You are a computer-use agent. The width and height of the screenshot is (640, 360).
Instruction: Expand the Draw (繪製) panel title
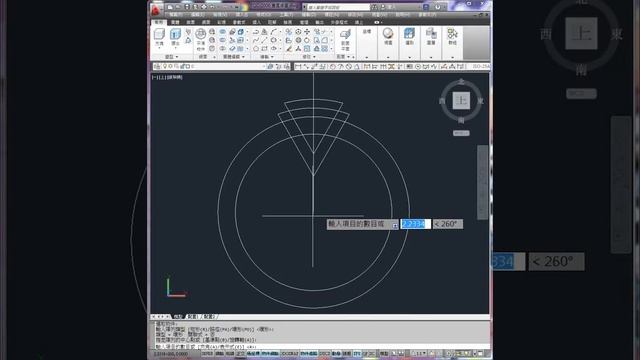pos(267,57)
